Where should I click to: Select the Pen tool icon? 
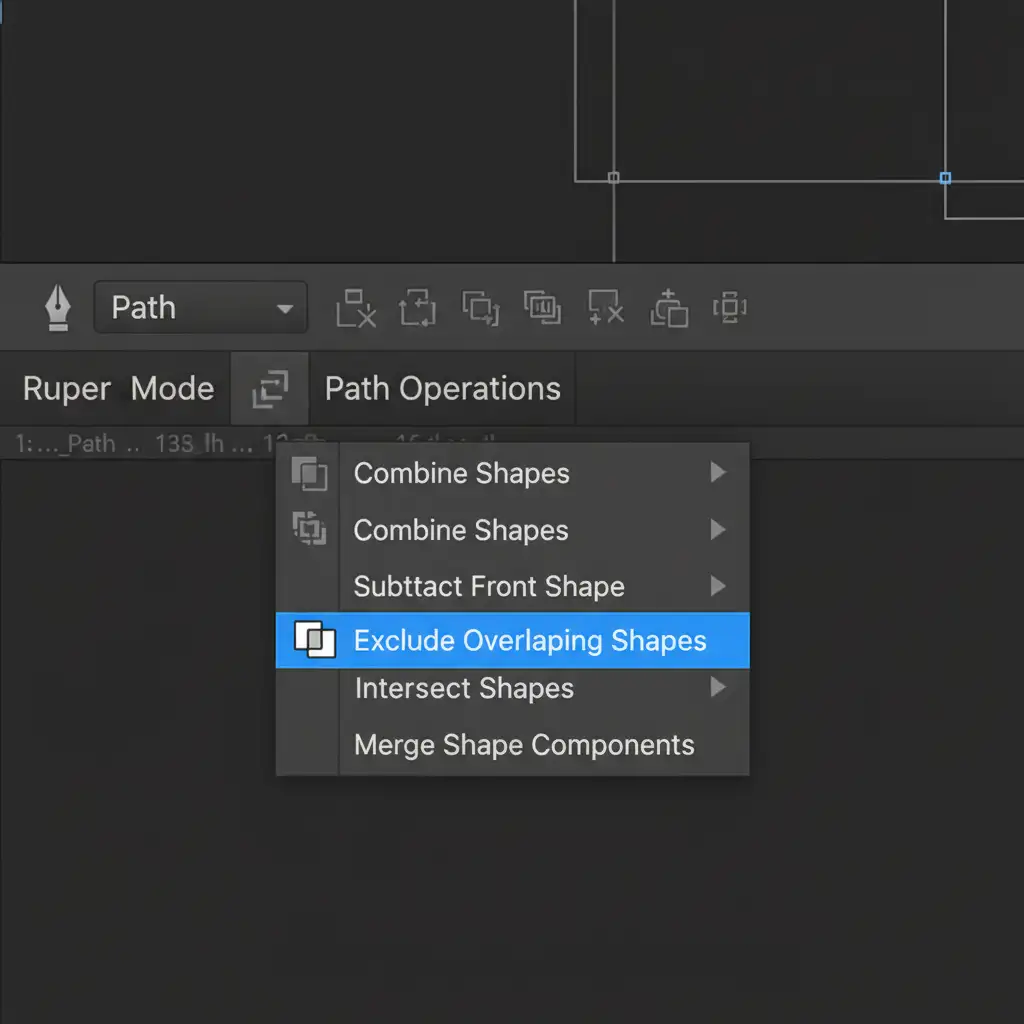click(x=57, y=308)
